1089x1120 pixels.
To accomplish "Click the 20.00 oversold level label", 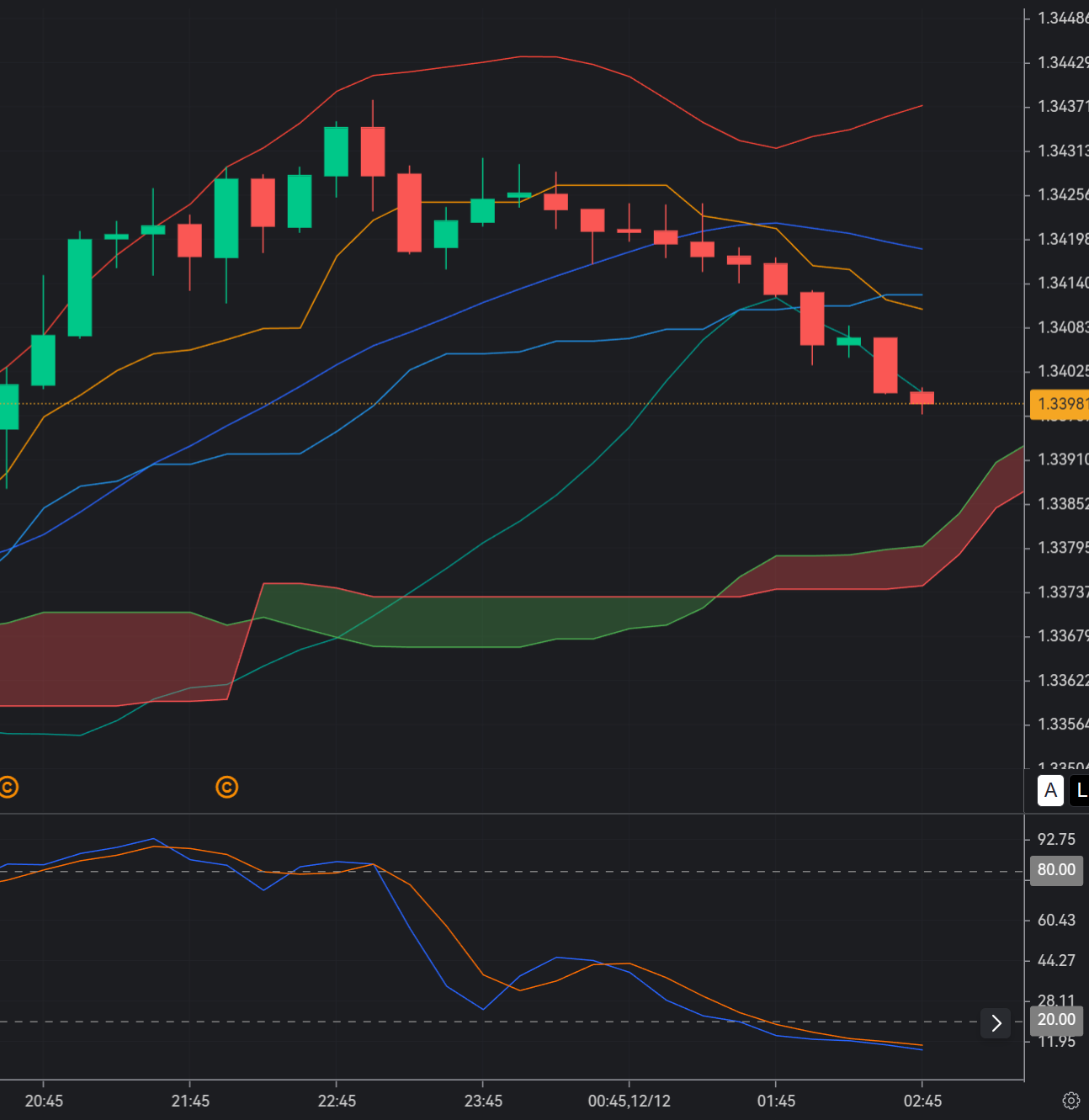I will 1055,1020.
